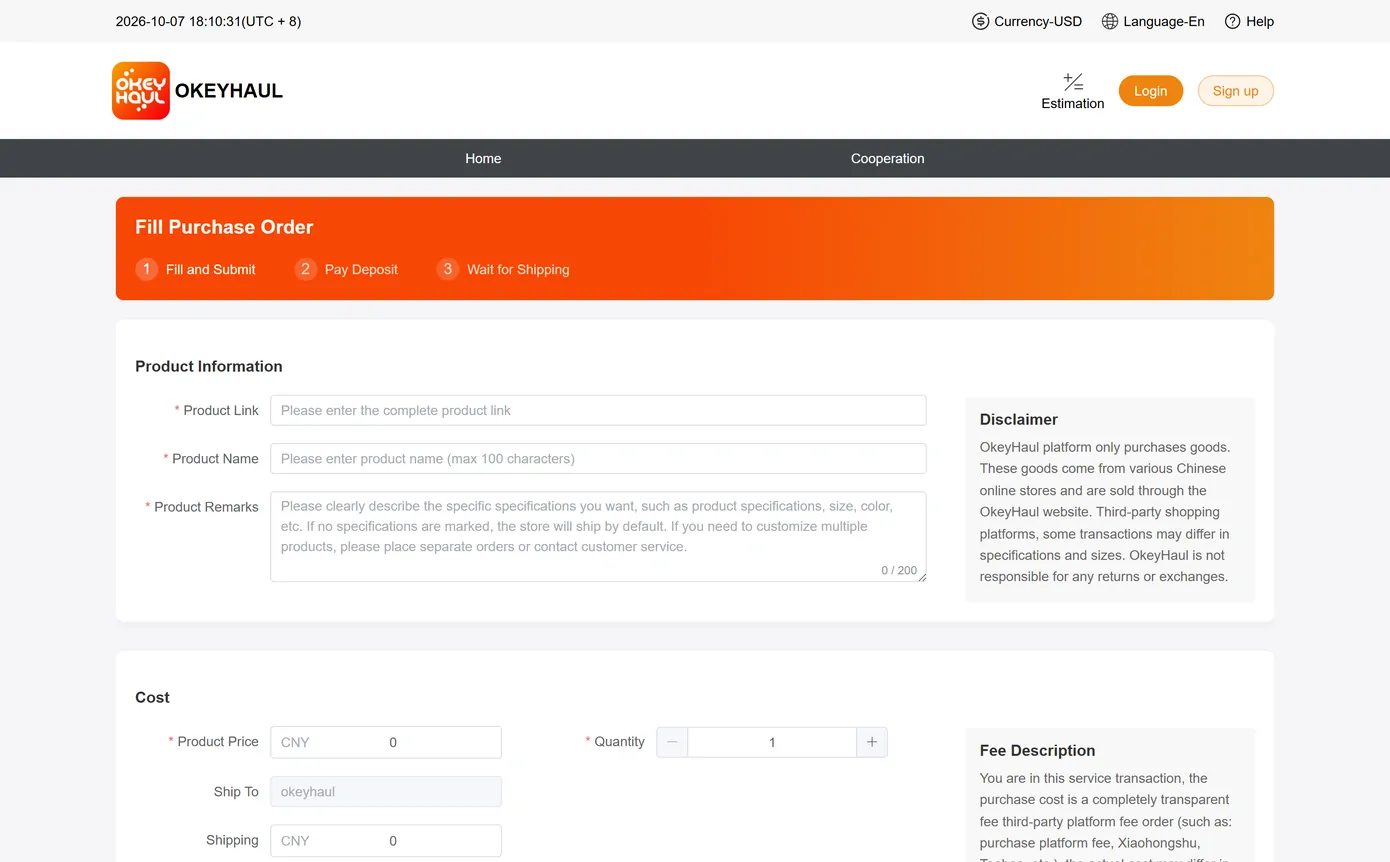Open the Cooperation menu item

tap(887, 158)
